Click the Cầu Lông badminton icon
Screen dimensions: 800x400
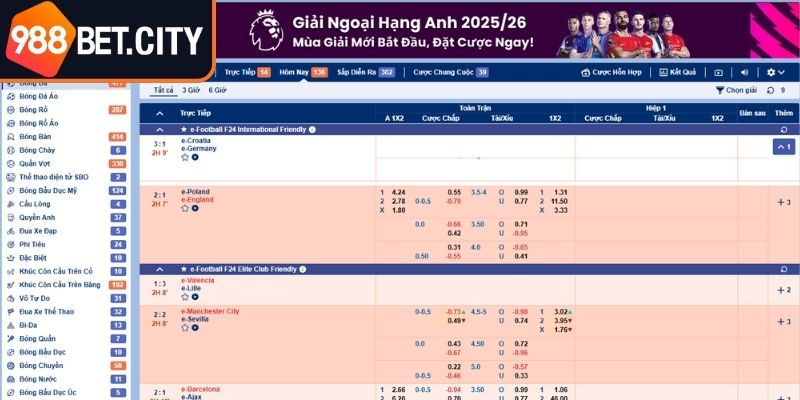click(10, 204)
